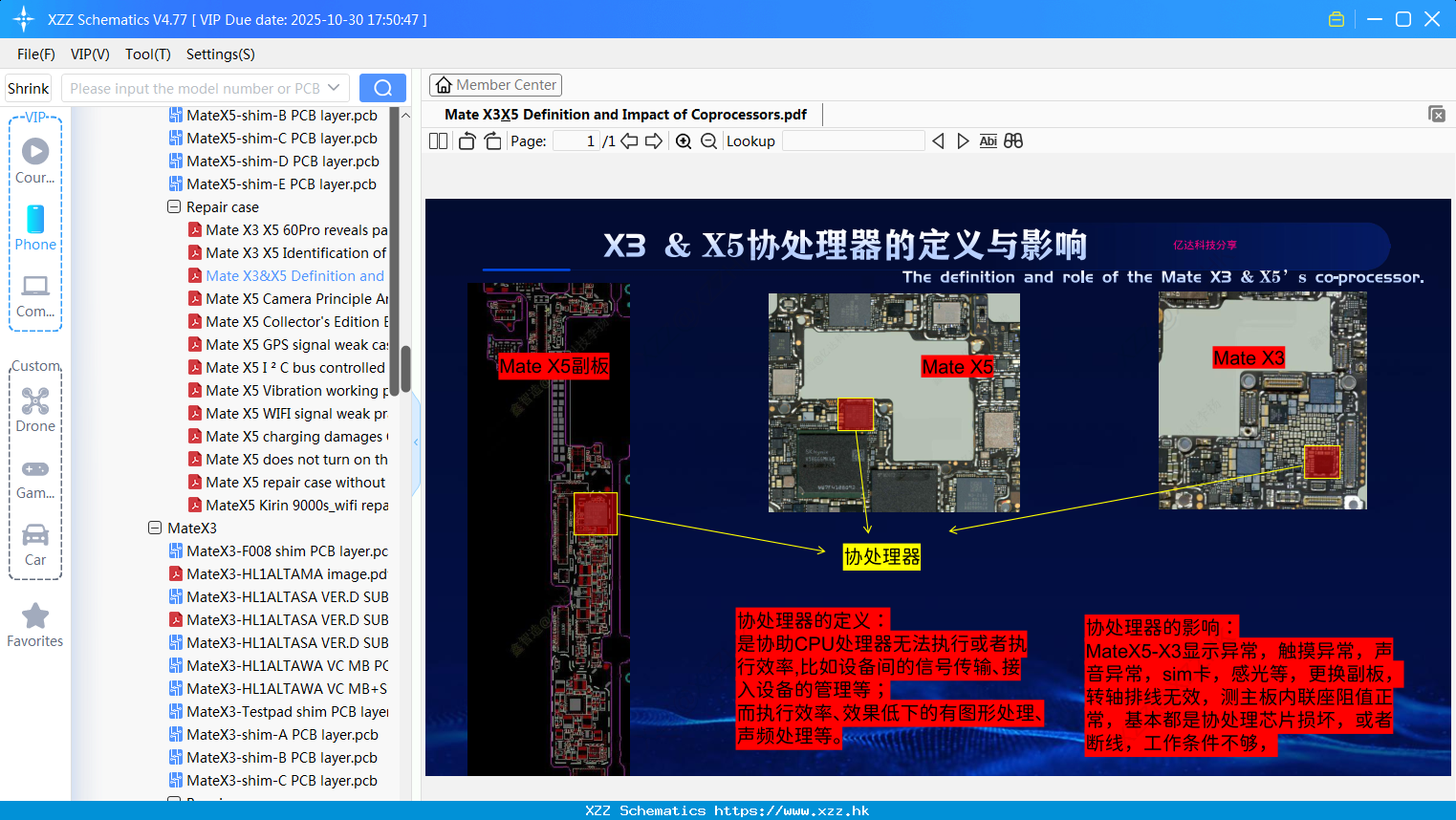The image size is (1456, 820).
Task: Open the VIP(V) menu
Action: (x=90, y=54)
